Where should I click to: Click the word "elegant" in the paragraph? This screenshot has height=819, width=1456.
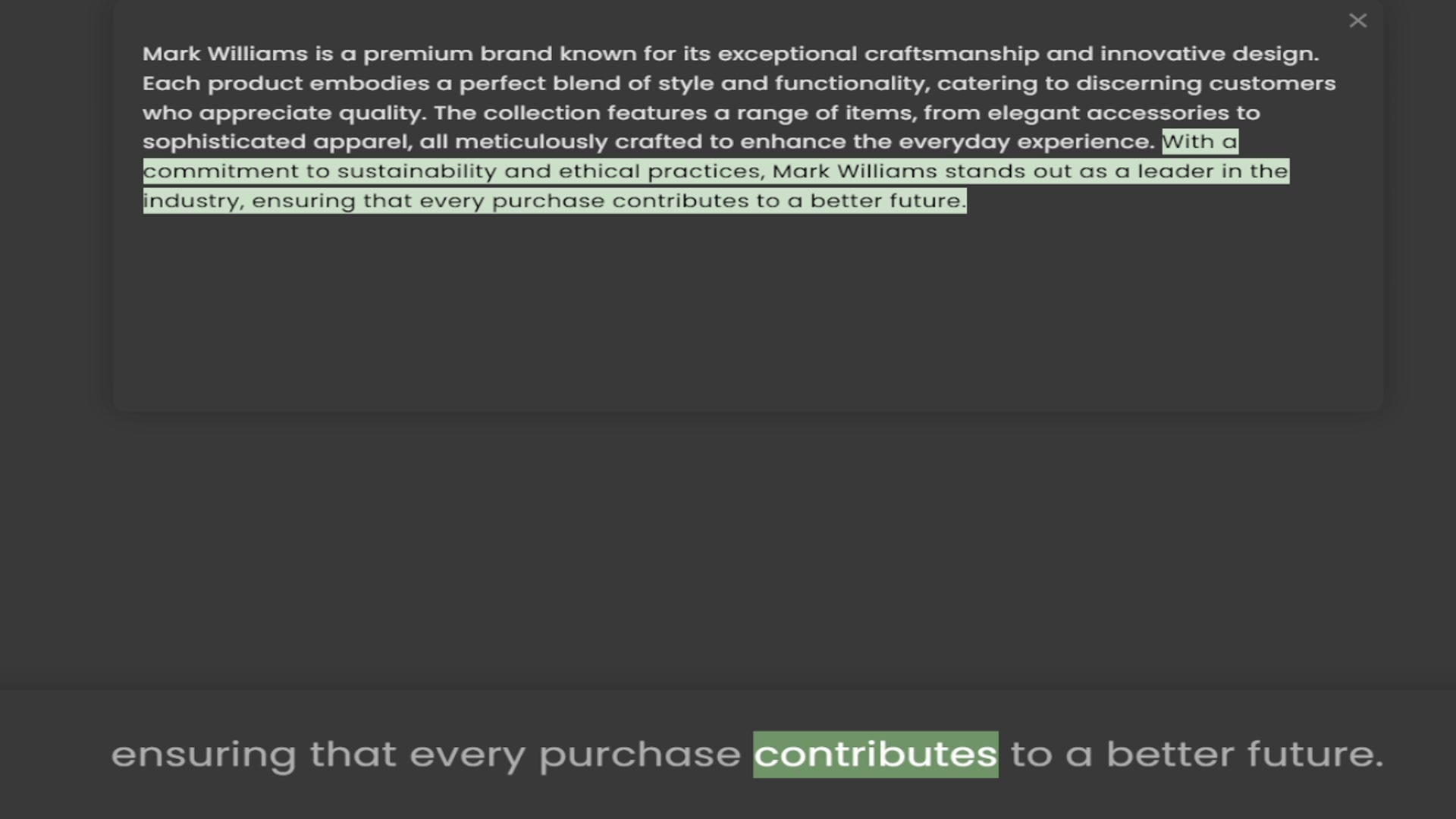pos(1033,113)
